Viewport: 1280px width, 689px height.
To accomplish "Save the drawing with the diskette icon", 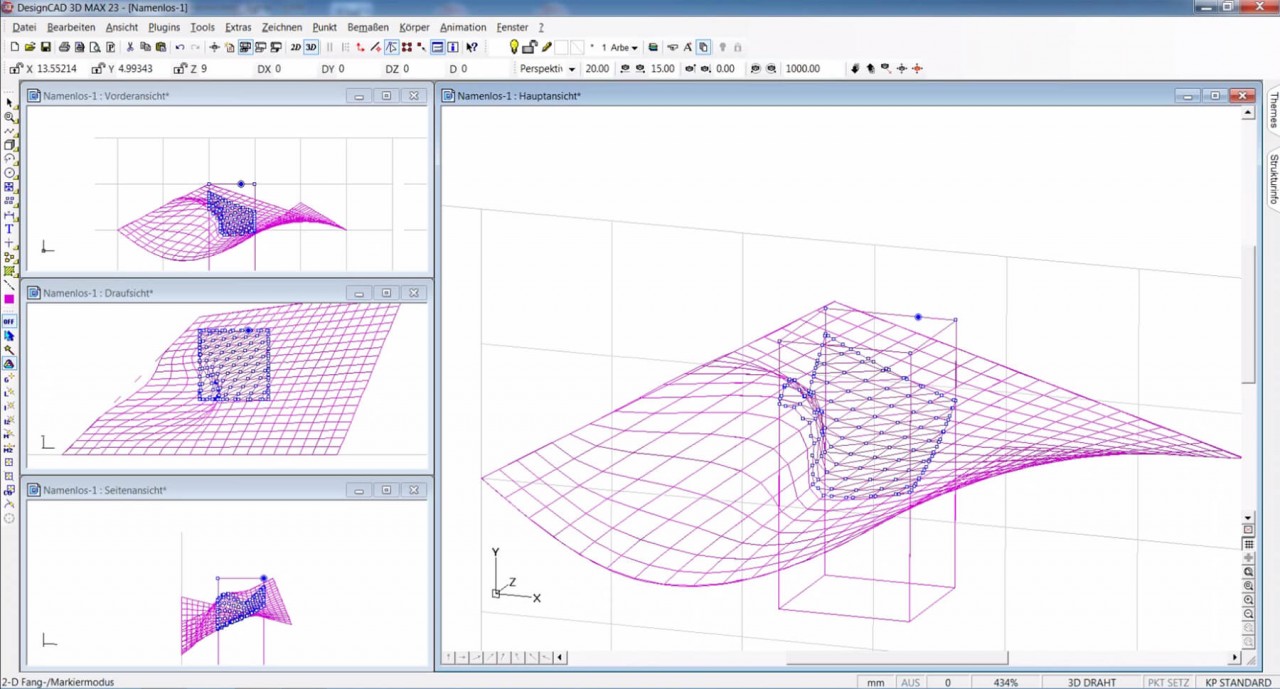I will tap(45, 47).
